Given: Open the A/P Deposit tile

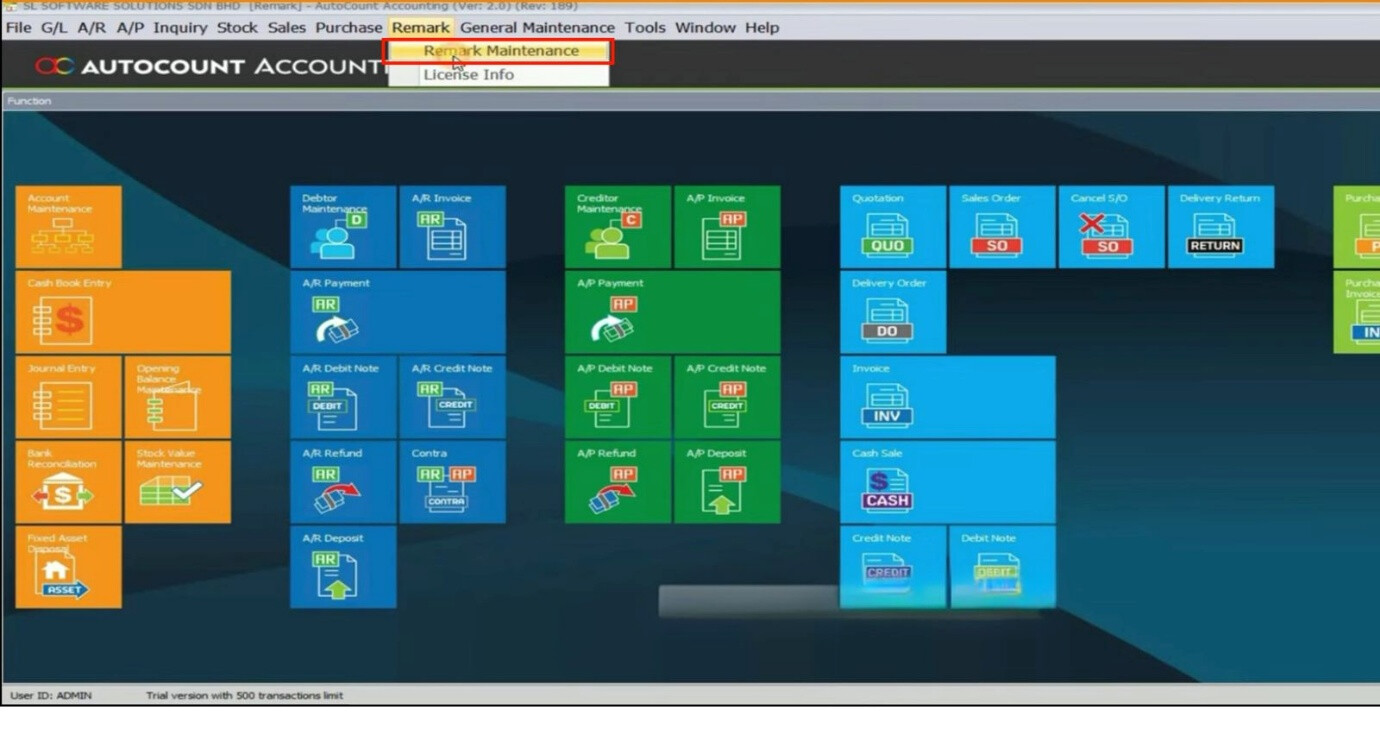Looking at the screenshot, I should click(x=727, y=482).
